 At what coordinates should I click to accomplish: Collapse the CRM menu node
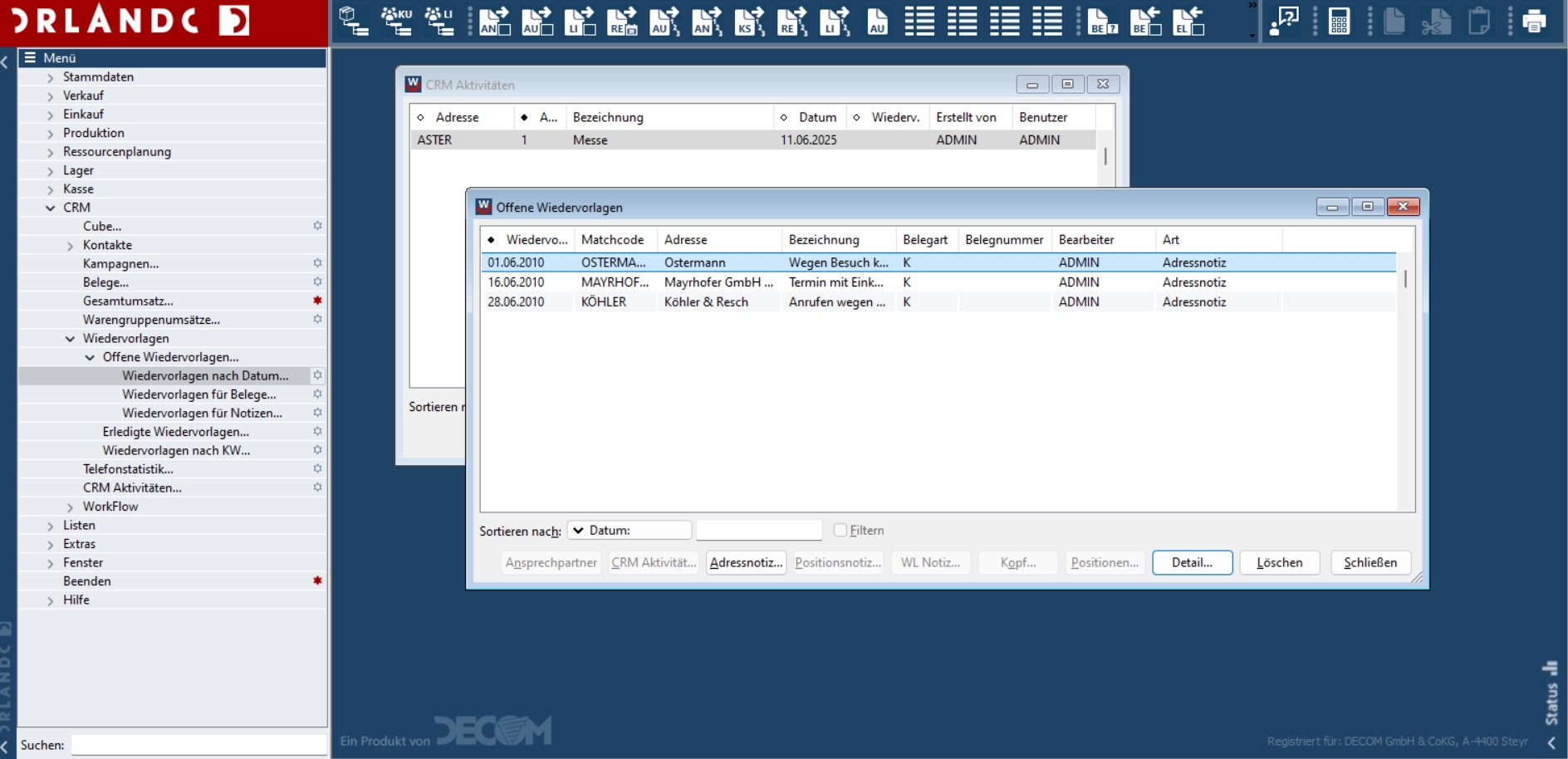click(x=51, y=208)
